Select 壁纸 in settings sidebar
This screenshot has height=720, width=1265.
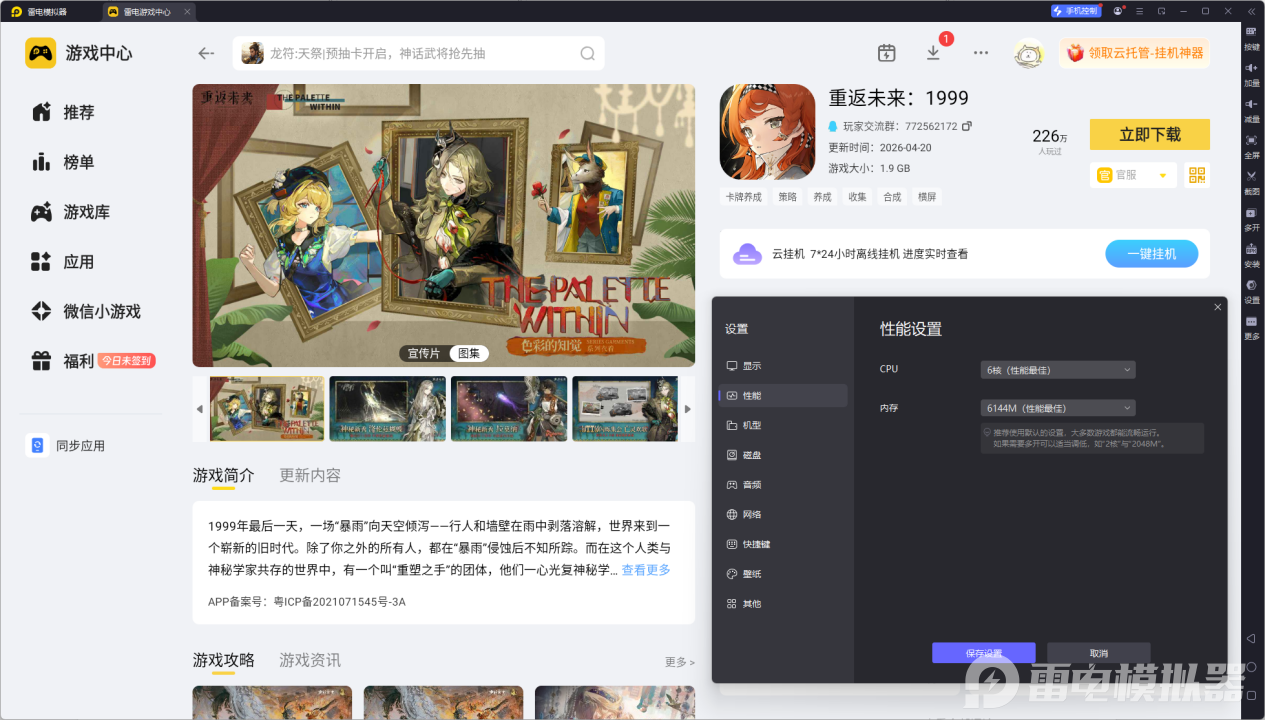[783, 574]
